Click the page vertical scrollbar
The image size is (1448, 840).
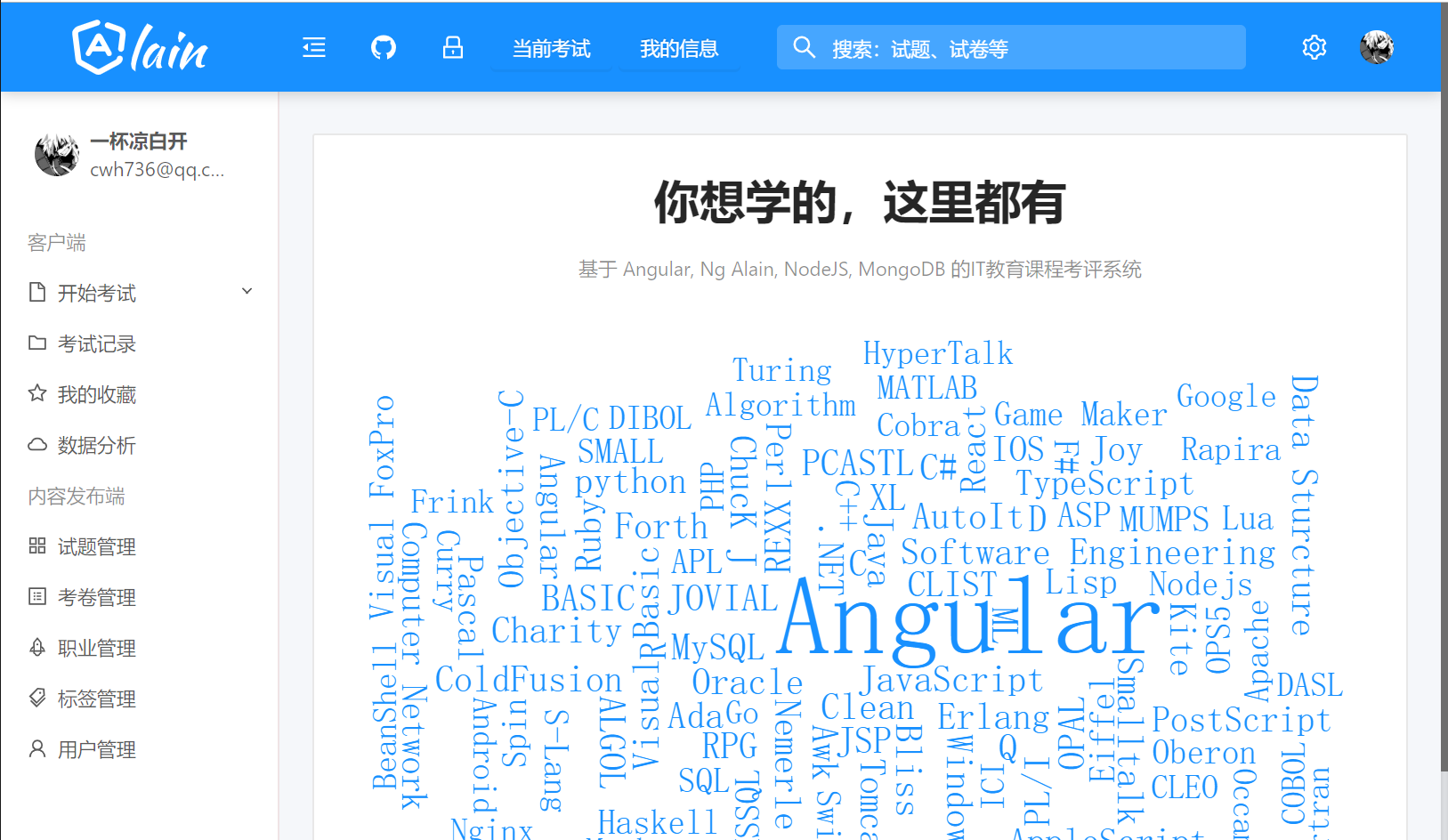click(1444, 400)
